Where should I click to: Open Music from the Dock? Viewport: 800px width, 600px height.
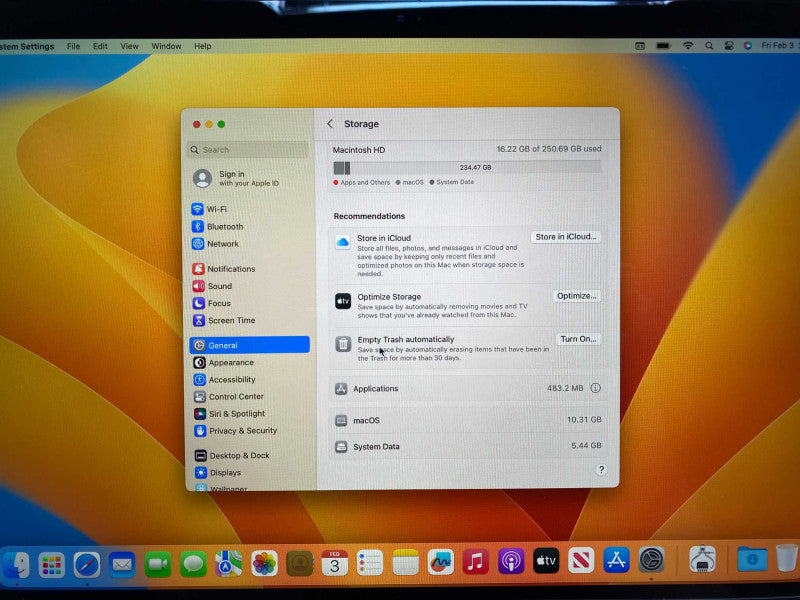coord(476,562)
